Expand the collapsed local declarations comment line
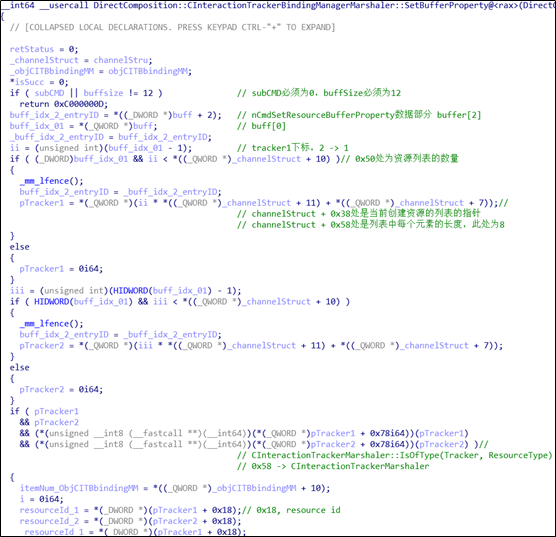Image resolution: width=556 pixels, height=537 pixels. [172, 27]
